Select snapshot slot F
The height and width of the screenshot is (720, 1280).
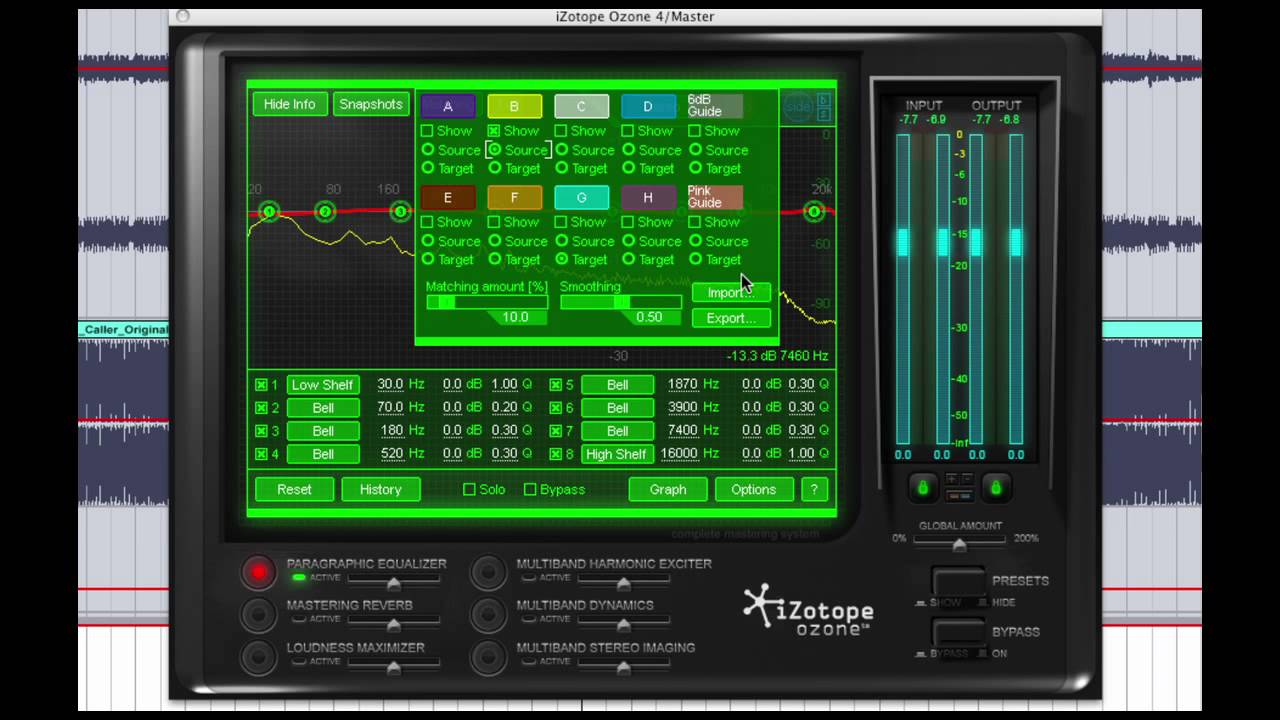click(514, 197)
